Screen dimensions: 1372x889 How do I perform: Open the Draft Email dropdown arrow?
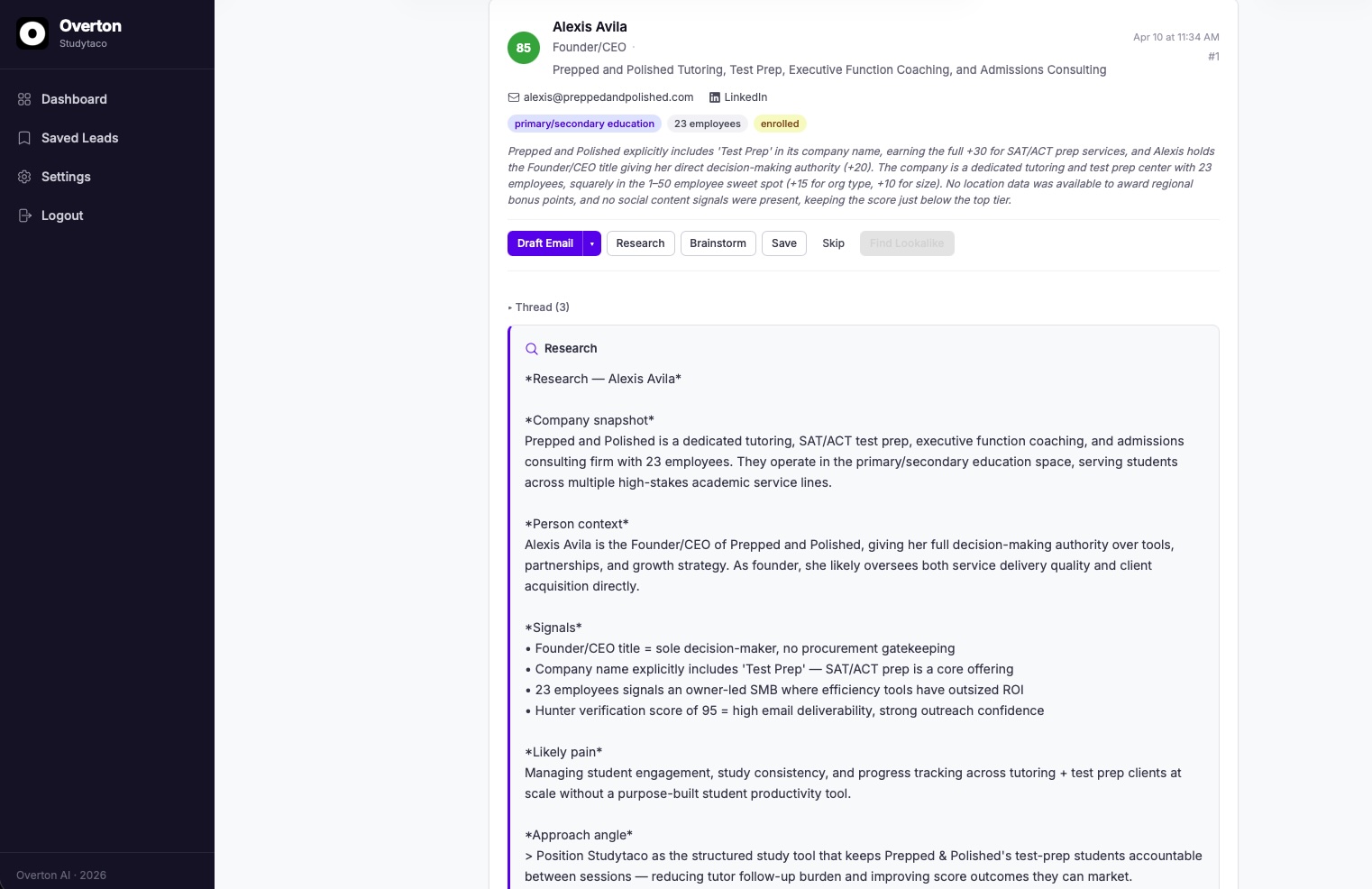(x=592, y=243)
